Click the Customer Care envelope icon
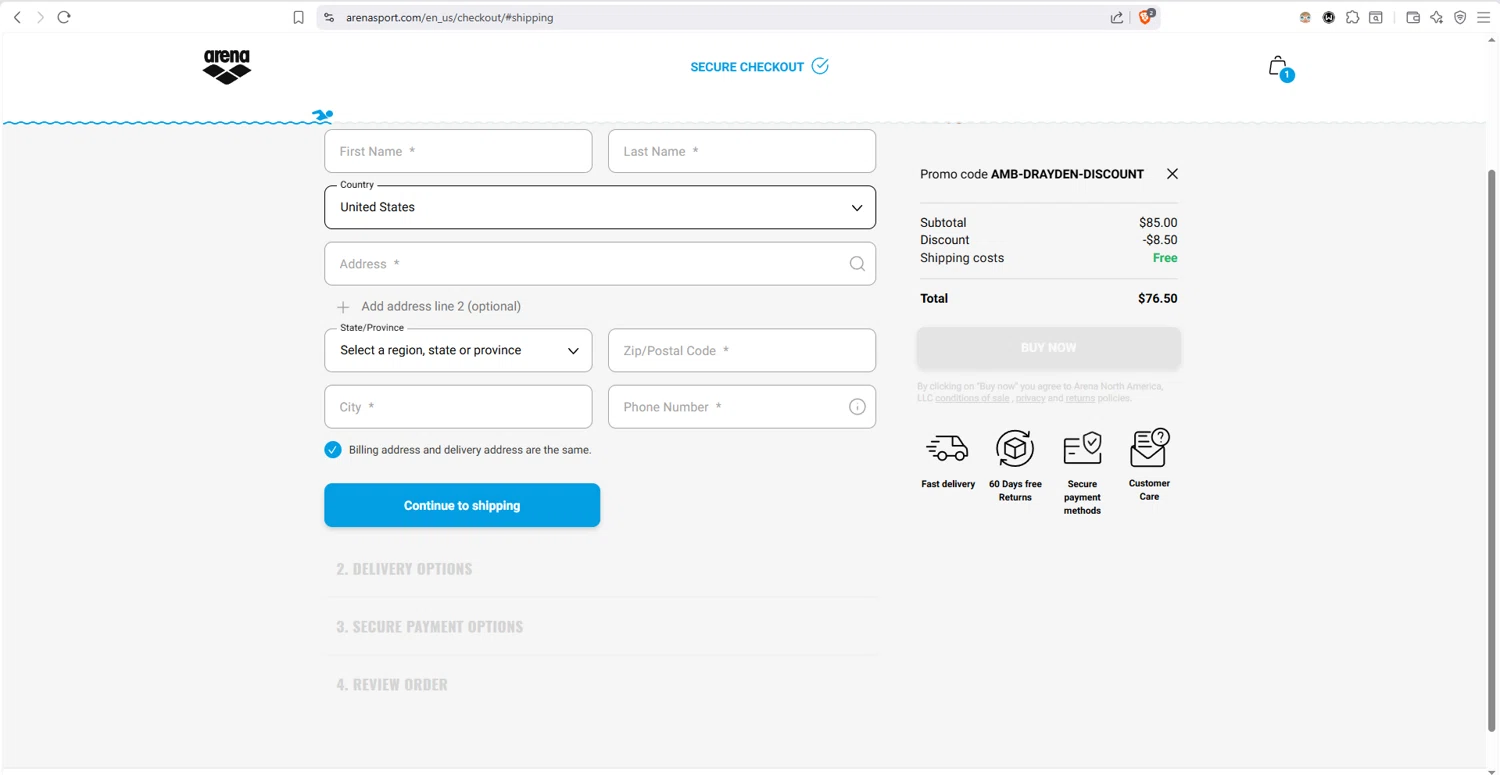Screen dimensions: 1500x775 pyautogui.click(x=1149, y=447)
